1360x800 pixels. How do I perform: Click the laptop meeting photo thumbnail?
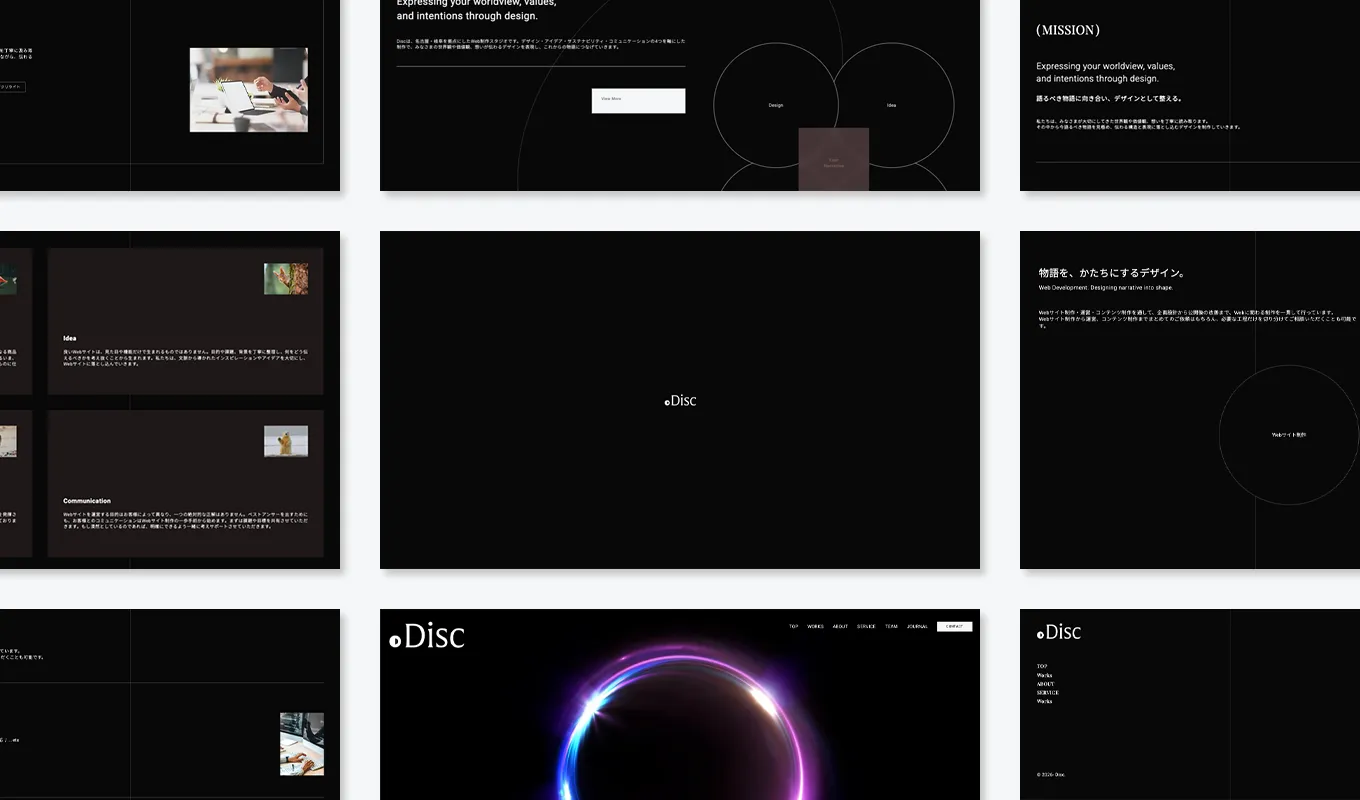tap(248, 89)
